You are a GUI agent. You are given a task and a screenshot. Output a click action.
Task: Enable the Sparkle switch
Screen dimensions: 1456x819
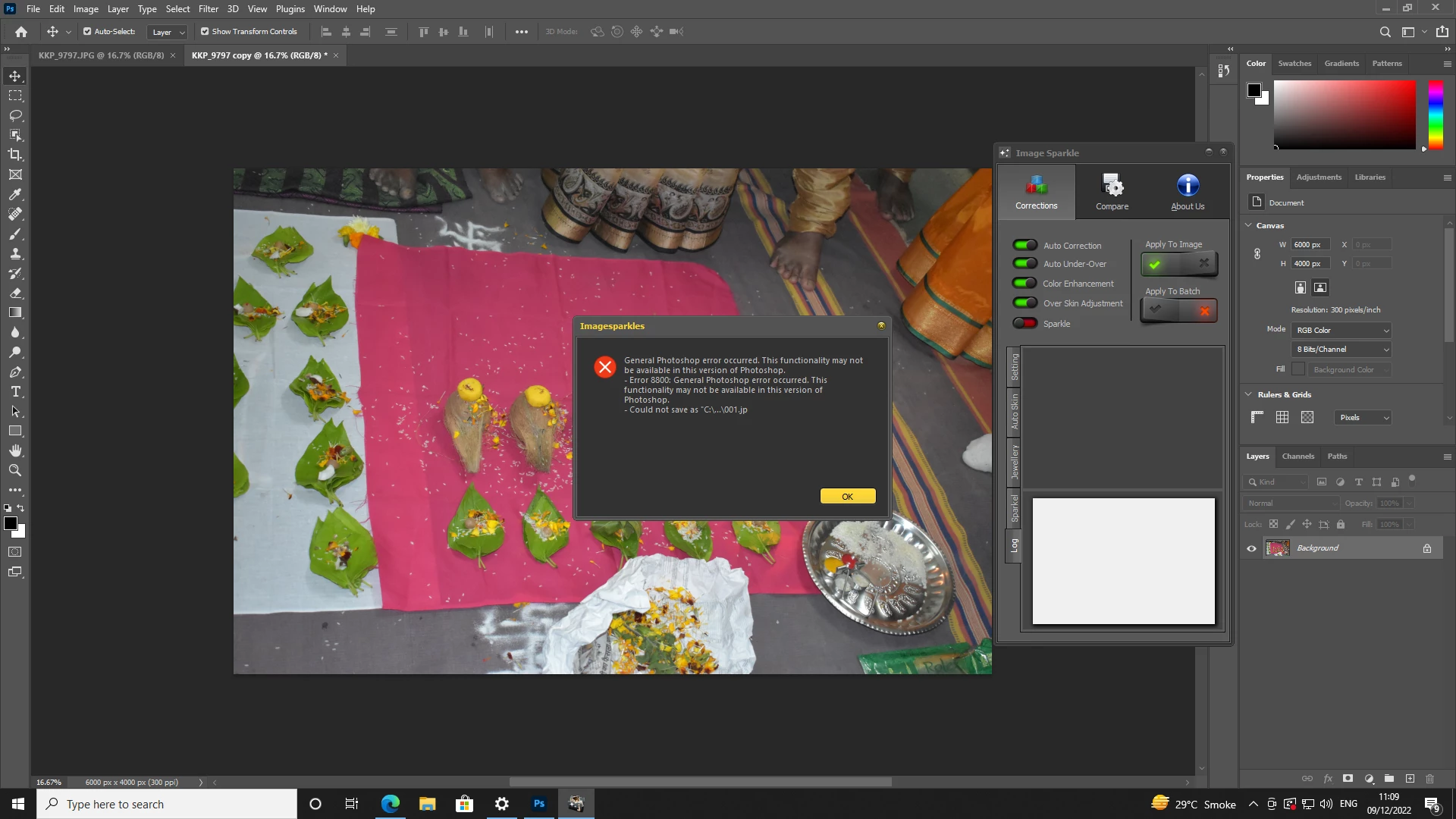coord(1025,323)
